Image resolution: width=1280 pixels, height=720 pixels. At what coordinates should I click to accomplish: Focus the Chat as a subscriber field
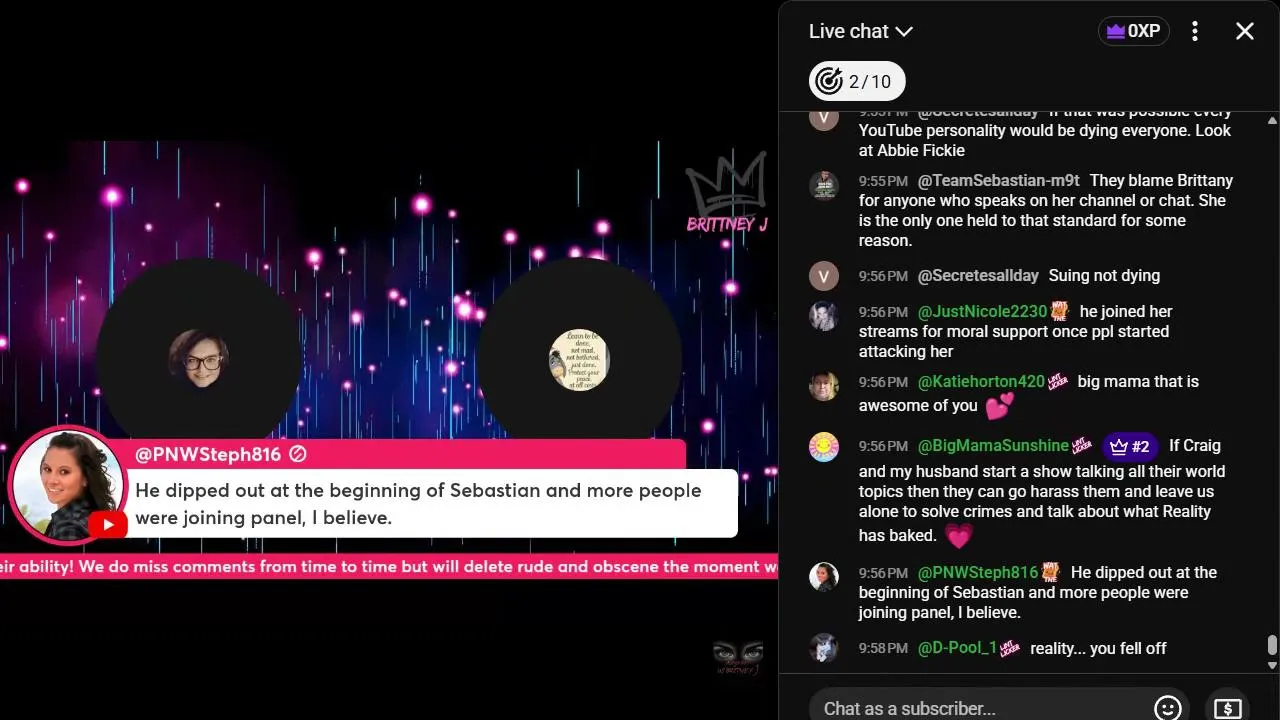[x=985, y=708]
